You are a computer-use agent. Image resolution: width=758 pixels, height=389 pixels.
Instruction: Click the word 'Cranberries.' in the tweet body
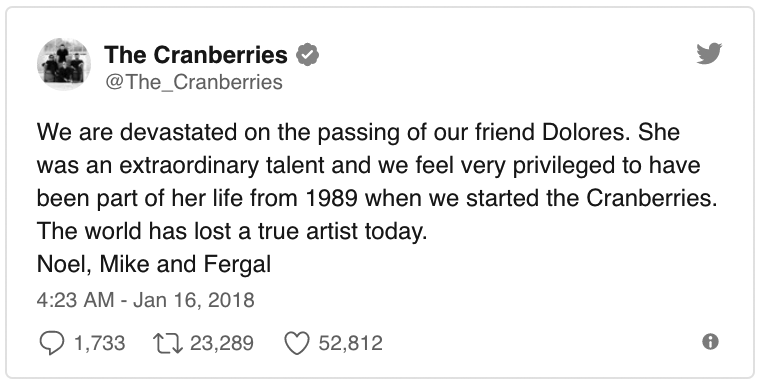[653, 198]
